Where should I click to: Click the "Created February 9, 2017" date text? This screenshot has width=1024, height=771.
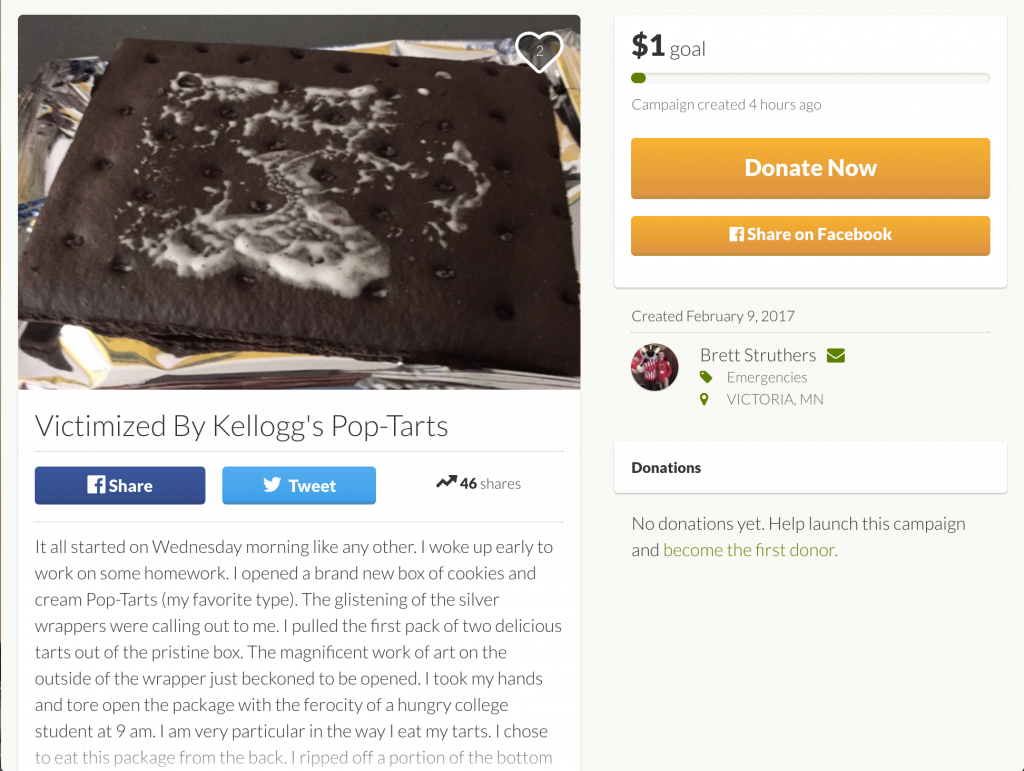[x=713, y=316]
